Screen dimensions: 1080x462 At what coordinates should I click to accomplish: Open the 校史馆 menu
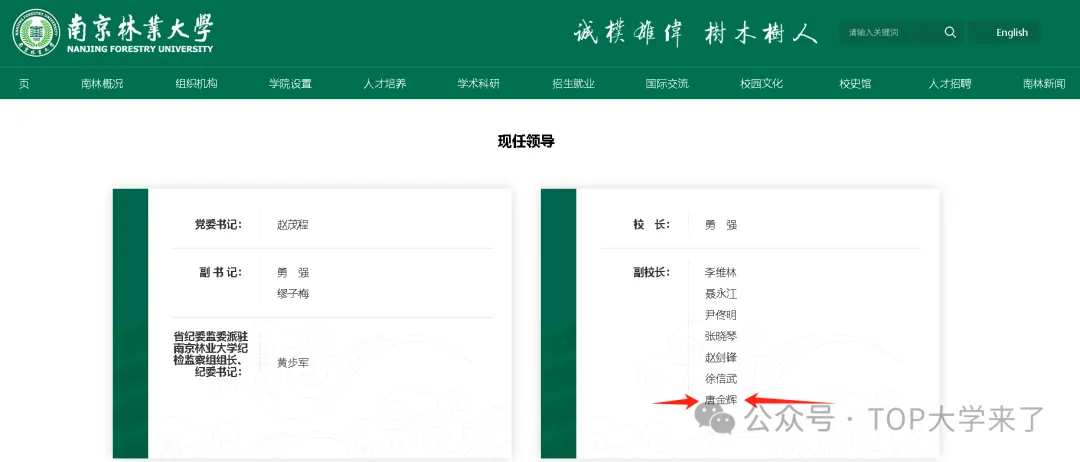[x=855, y=84]
